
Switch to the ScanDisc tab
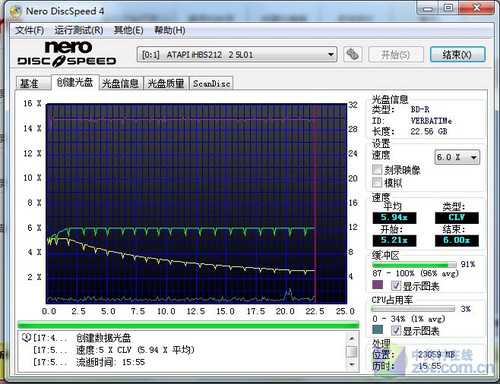point(211,83)
